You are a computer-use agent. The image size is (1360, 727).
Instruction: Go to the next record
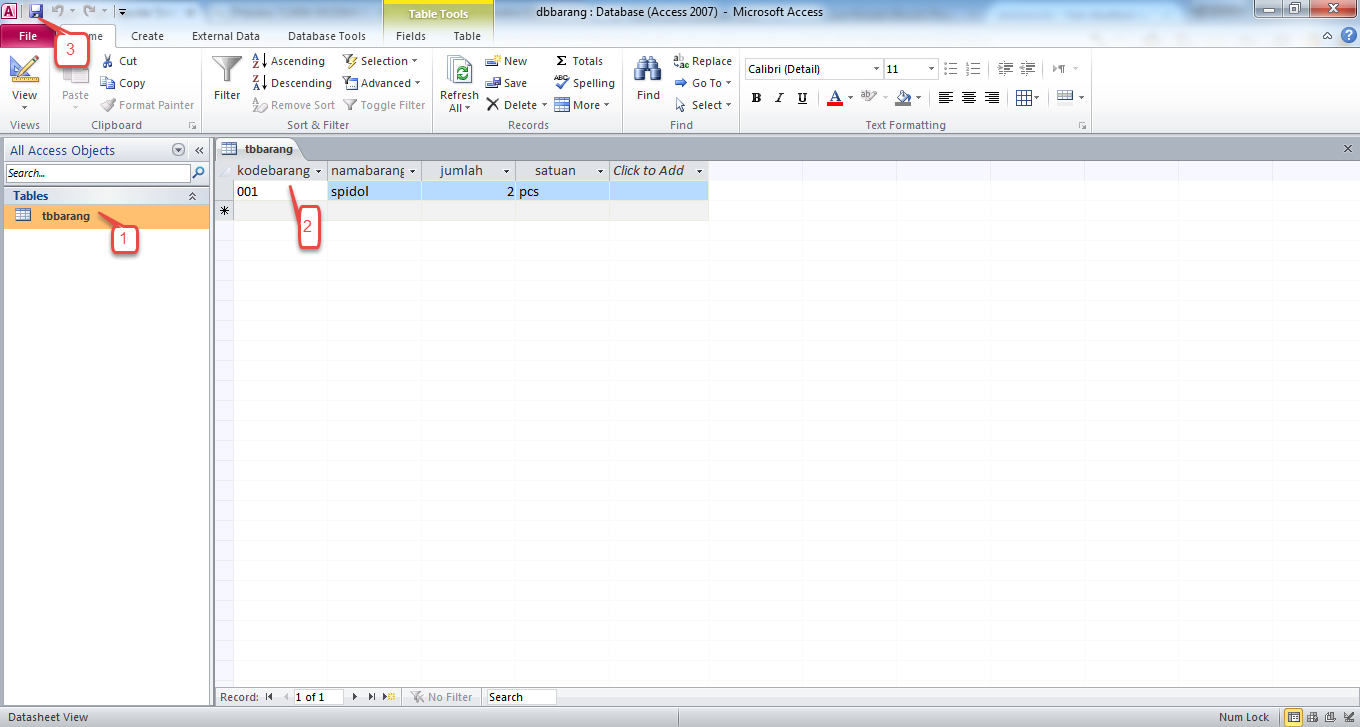tap(355, 697)
